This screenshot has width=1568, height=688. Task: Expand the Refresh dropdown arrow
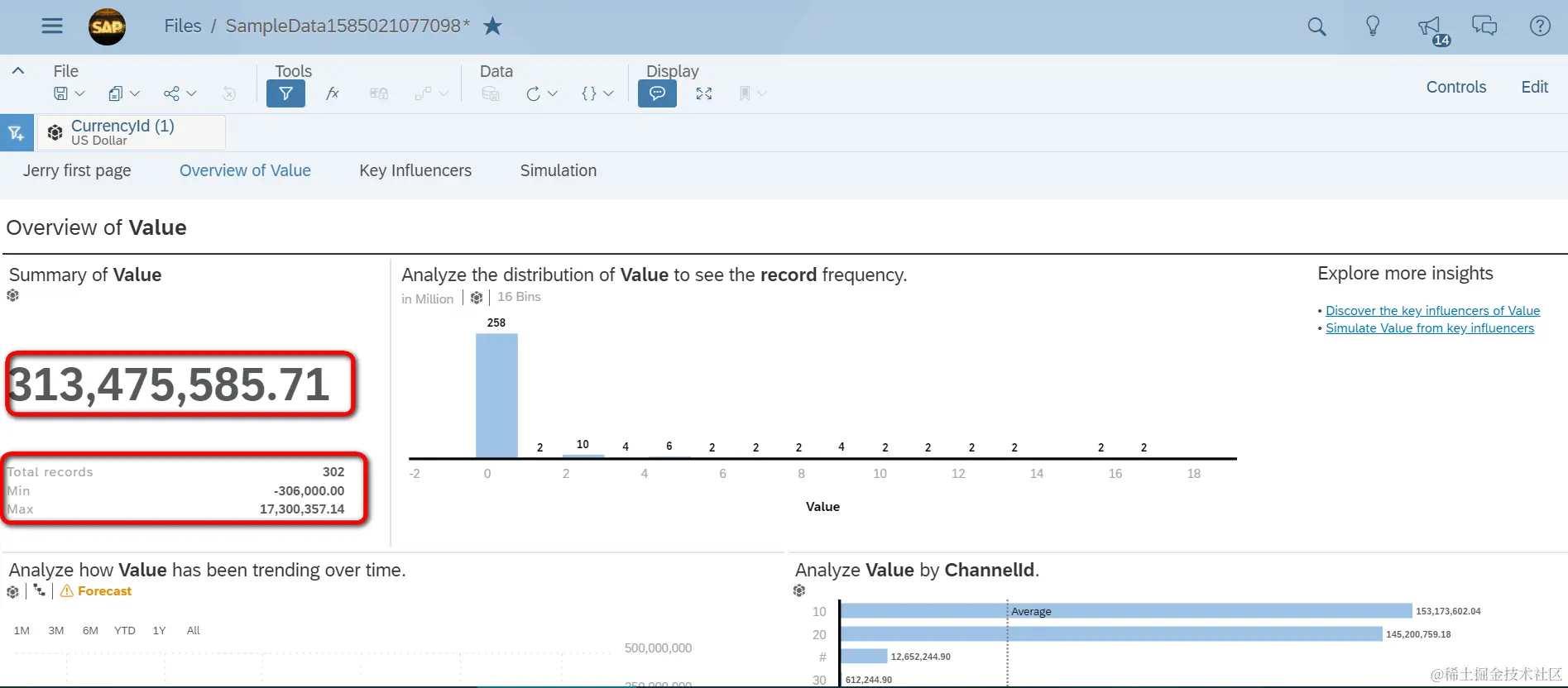pos(553,93)
